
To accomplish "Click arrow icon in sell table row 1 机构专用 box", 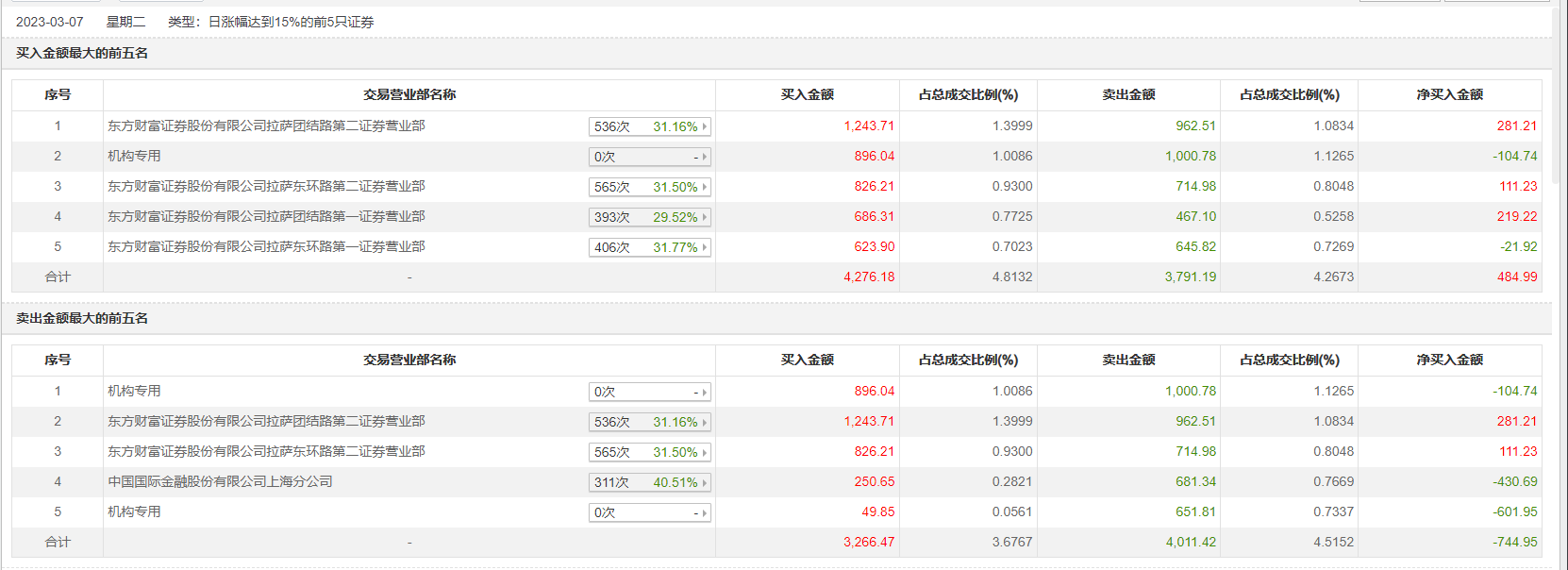I will (704, 392).
